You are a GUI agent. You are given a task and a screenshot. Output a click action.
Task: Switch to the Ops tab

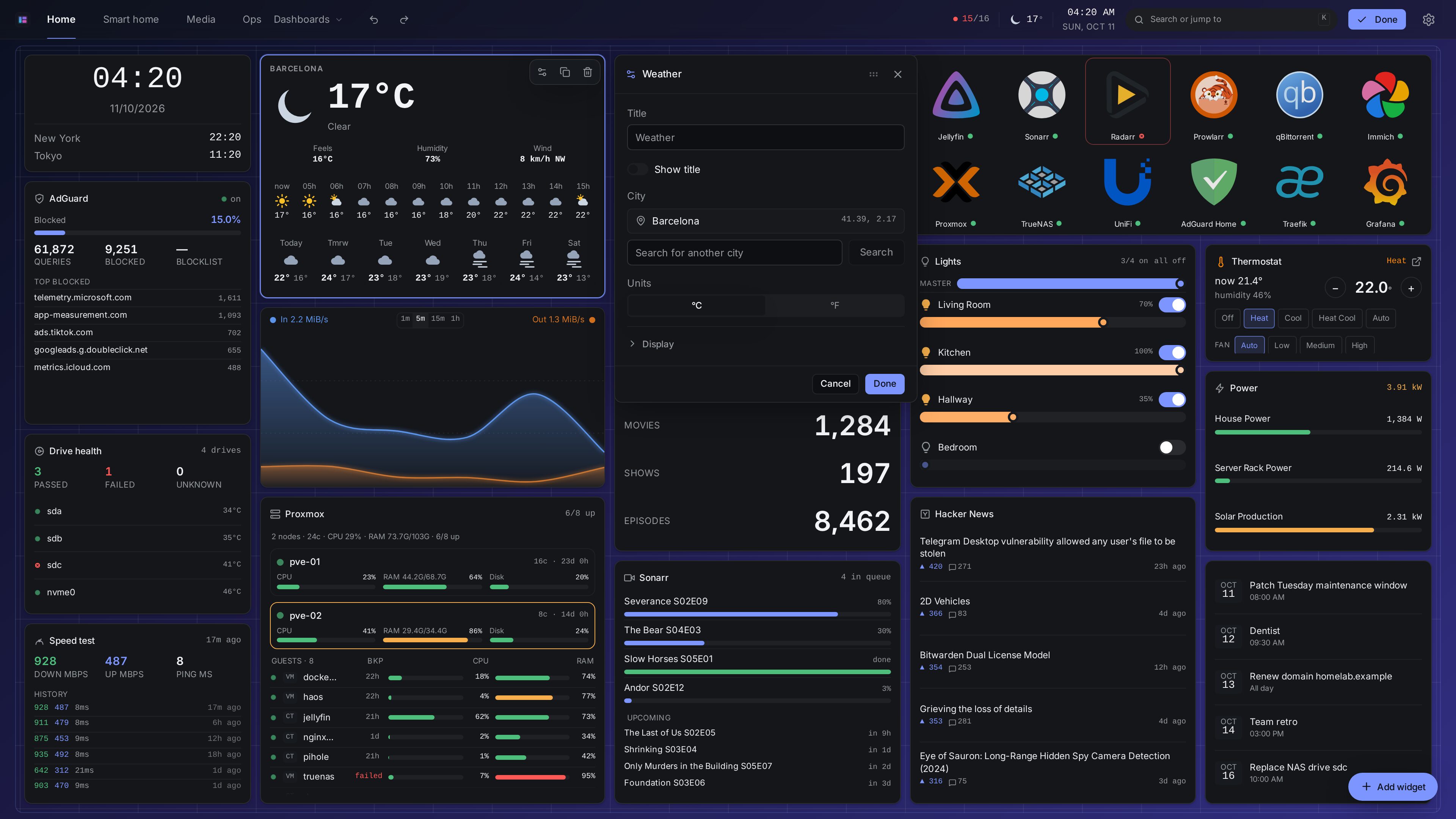[251, 20]
